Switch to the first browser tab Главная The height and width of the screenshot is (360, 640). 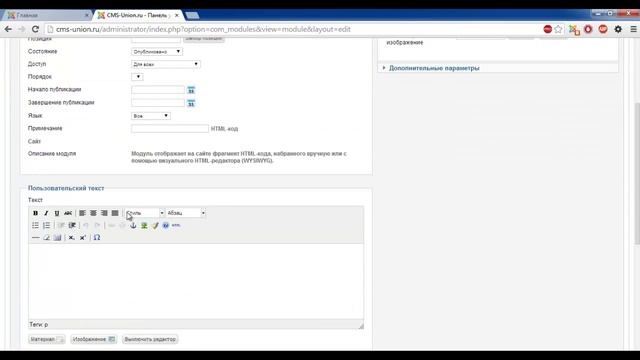47,16
